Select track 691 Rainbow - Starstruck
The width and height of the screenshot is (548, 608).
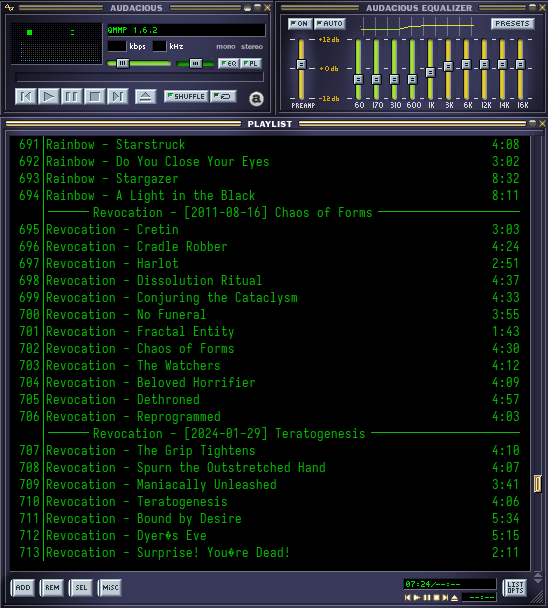[x=270, y=145]
